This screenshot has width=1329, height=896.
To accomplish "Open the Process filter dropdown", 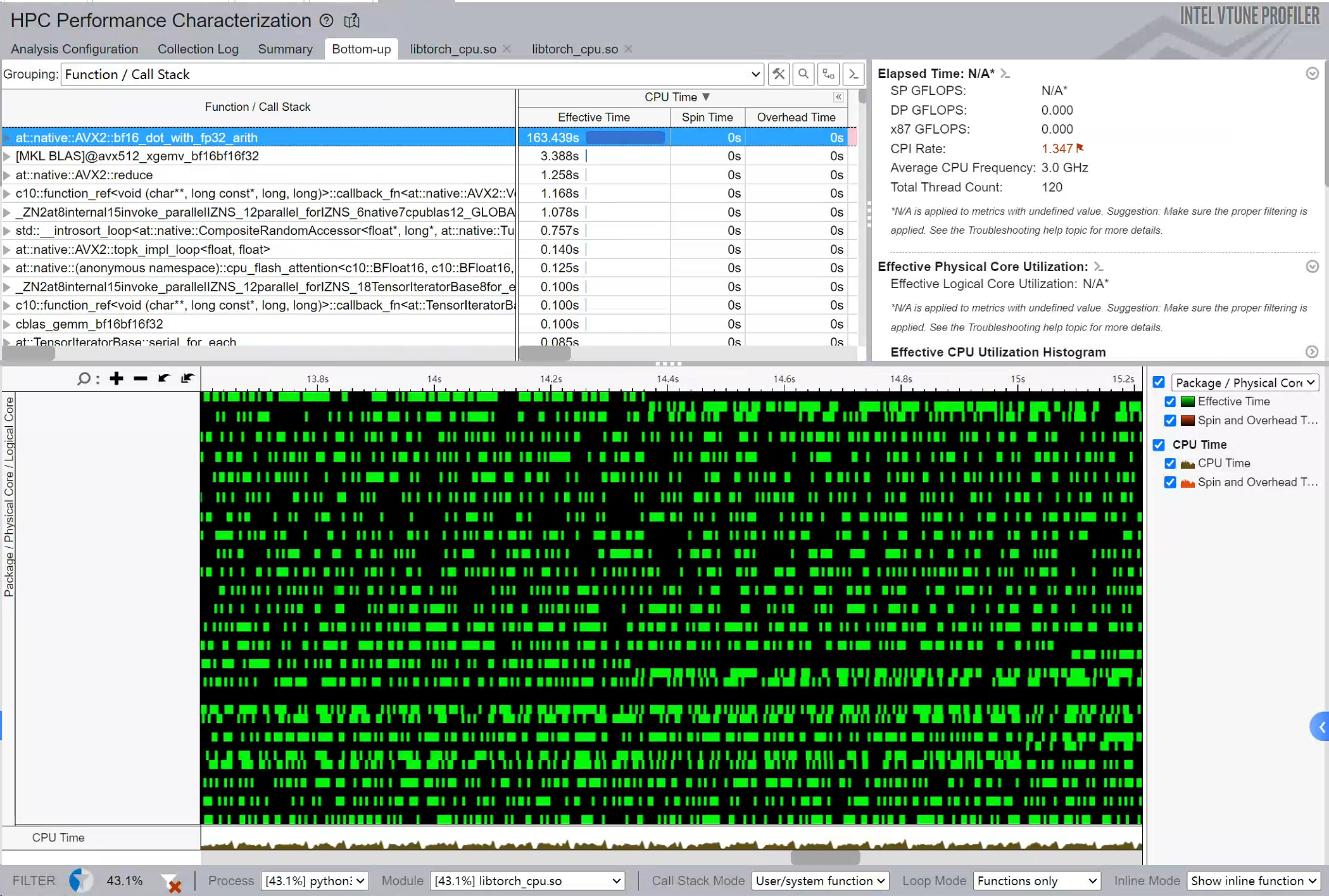I will 314,881.
